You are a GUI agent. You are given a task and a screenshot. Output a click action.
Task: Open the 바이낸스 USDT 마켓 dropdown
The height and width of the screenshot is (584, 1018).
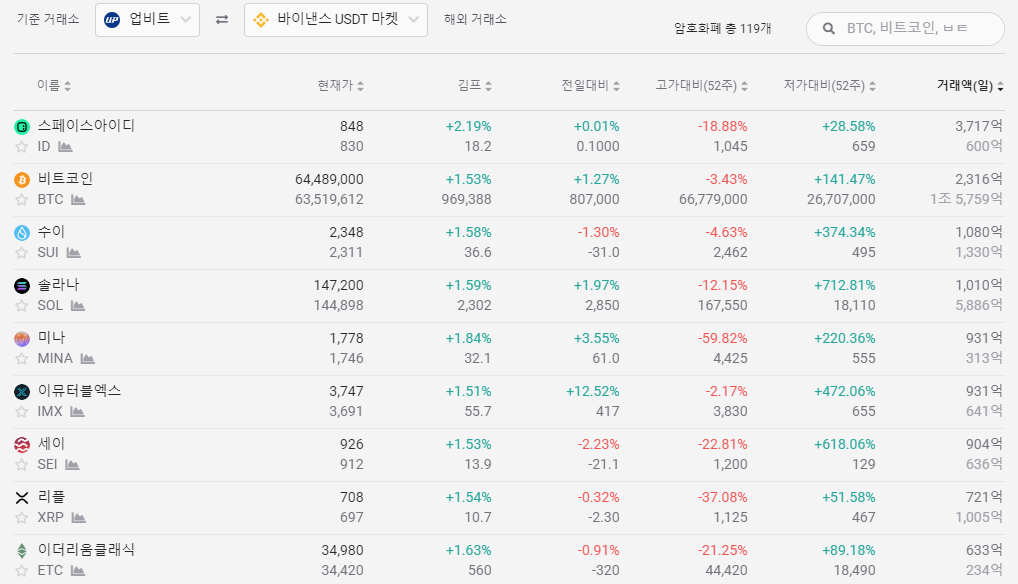point(336,19)
